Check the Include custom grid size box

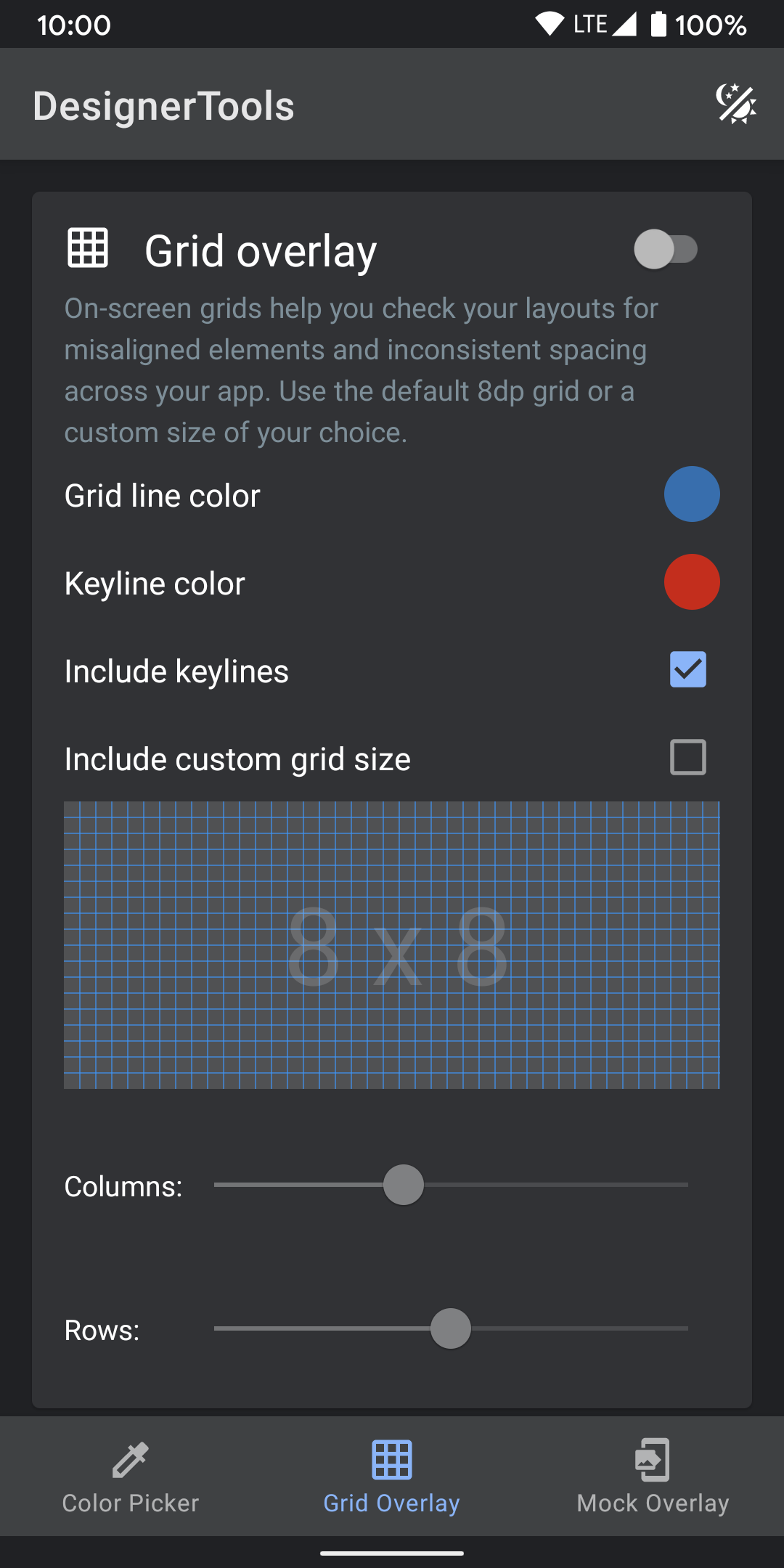(x=687, y=757)
